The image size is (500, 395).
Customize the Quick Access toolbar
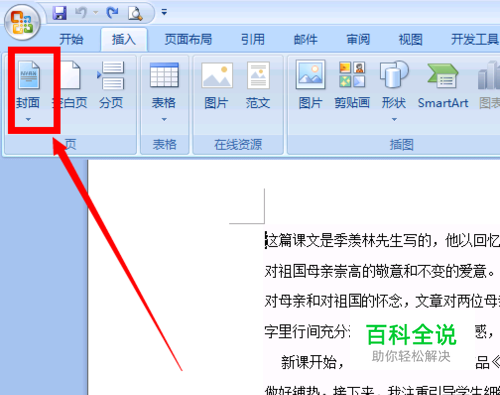click(164, 12)
